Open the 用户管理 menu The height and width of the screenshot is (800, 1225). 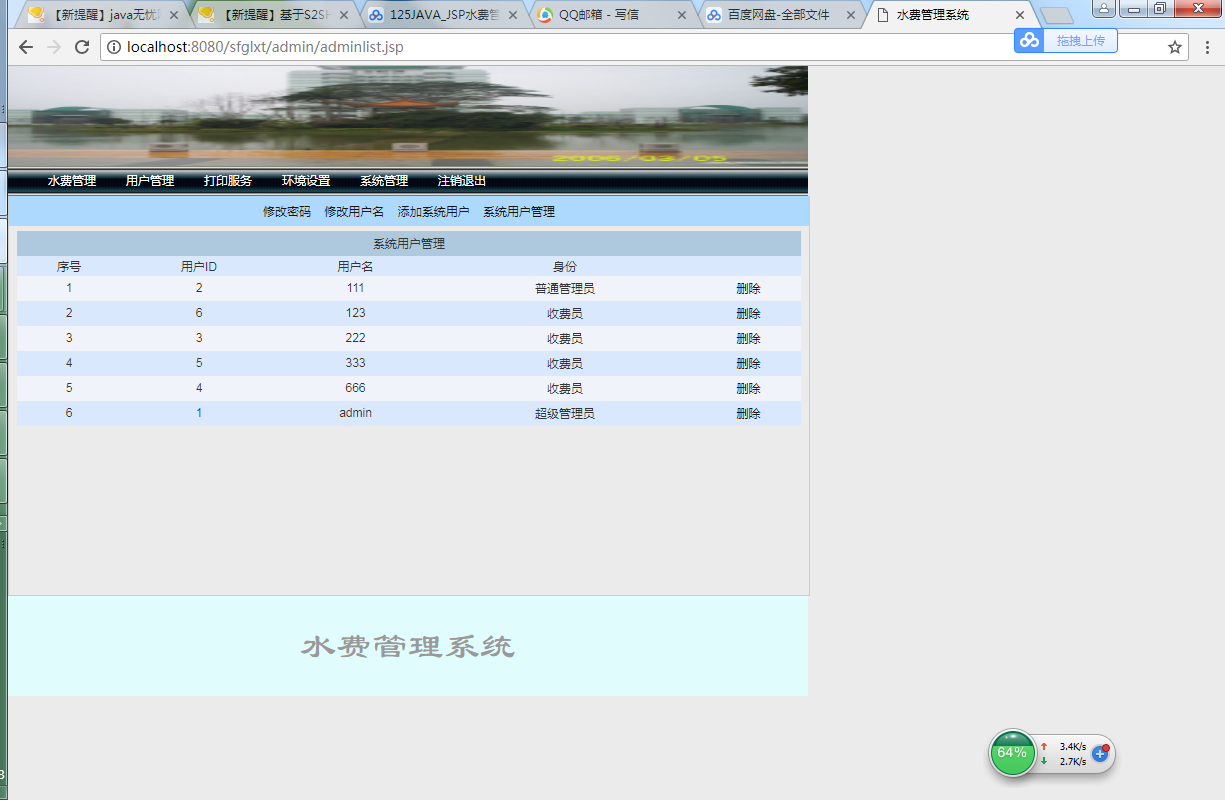150,181
